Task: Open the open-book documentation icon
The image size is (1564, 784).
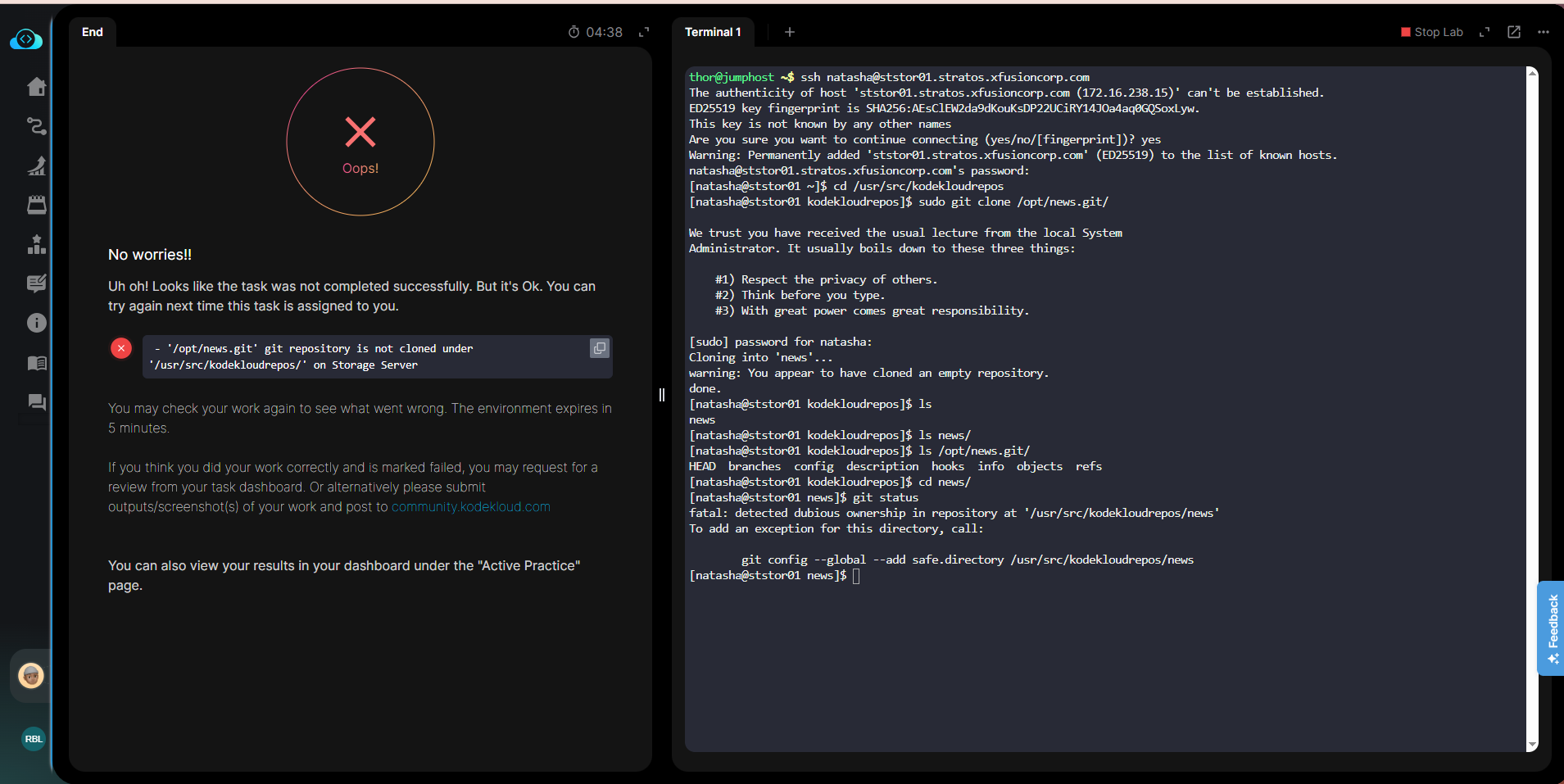Action: (37, 363)
